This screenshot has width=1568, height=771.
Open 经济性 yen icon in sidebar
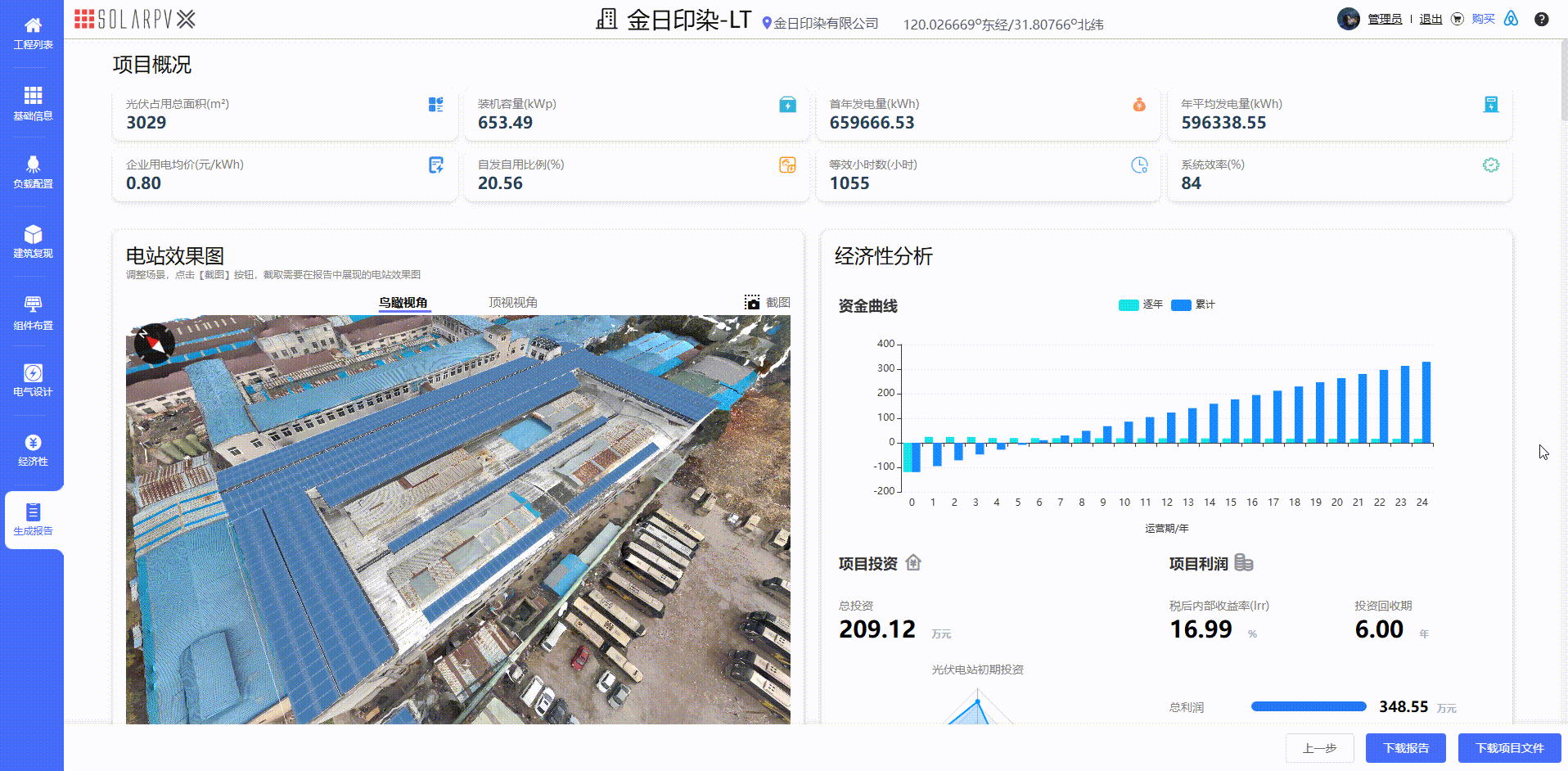click(33, 443)
